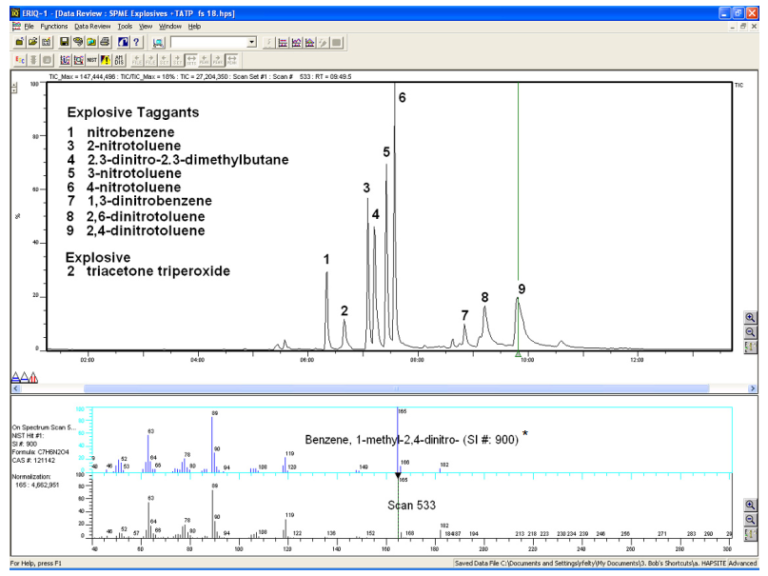This screenshot has height=576, width=768.
Task: Zoom in on the mass spectrum panel
Action: coord(751,507)
